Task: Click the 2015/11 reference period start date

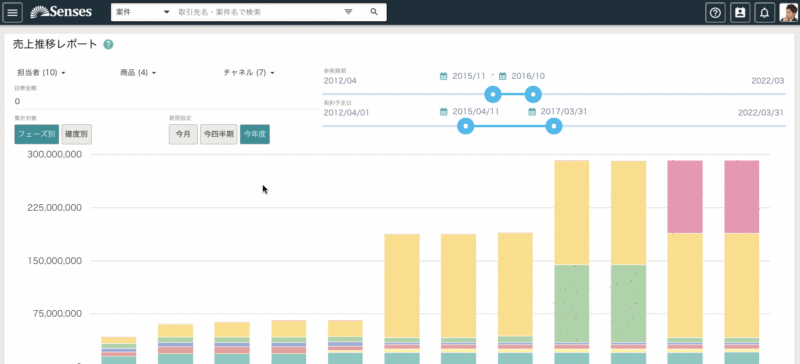Action: (468, 76)
